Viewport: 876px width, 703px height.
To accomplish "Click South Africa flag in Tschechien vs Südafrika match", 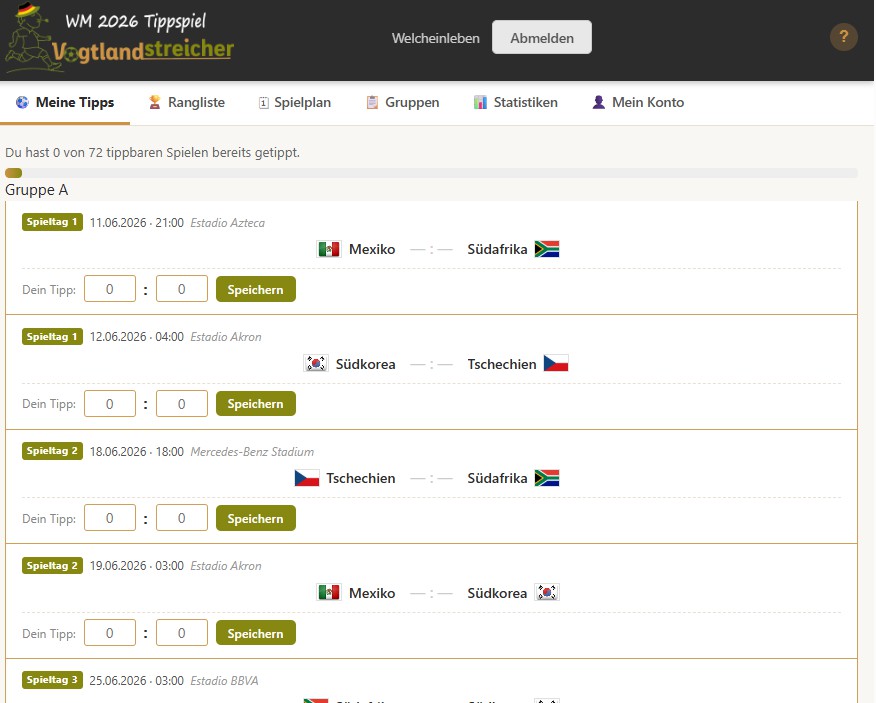I will coord(547,478).
